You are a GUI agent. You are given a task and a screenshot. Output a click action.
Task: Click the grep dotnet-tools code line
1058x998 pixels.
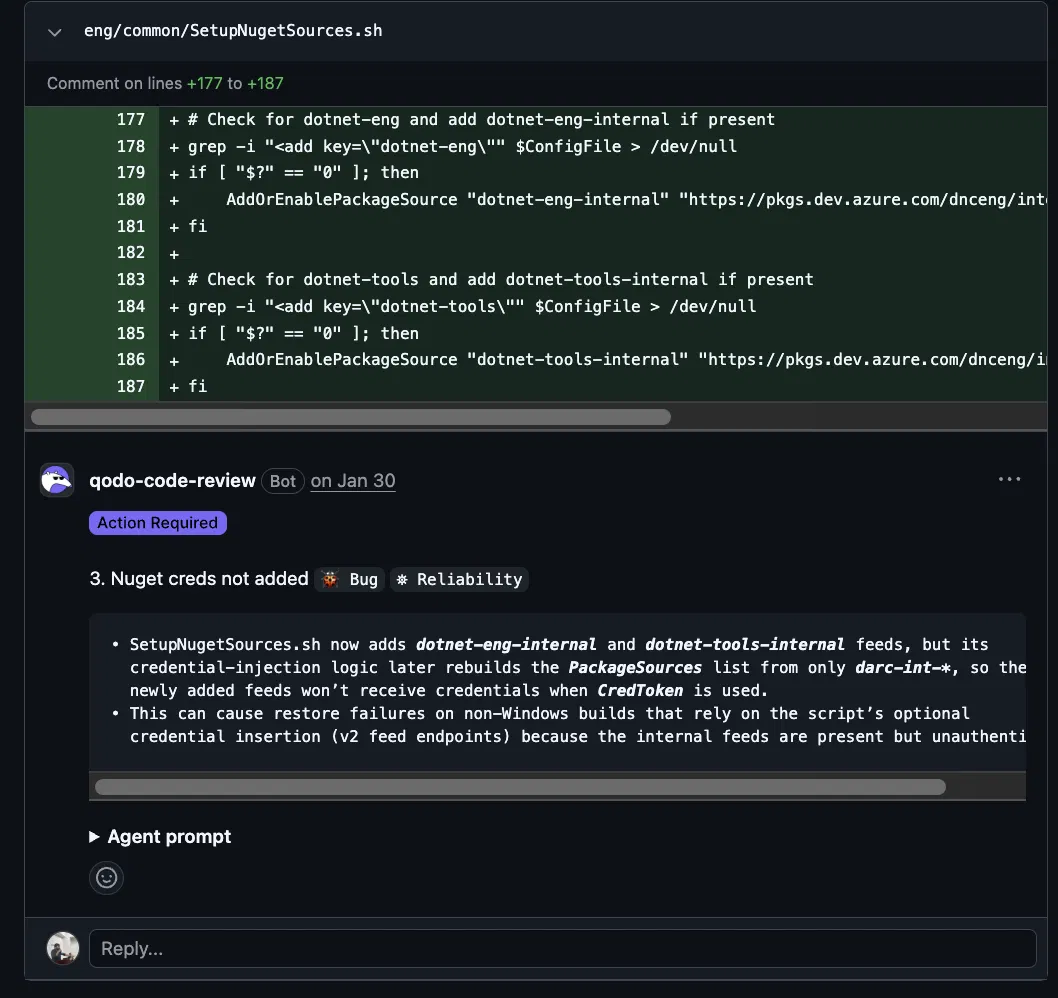tap(472, 306)
